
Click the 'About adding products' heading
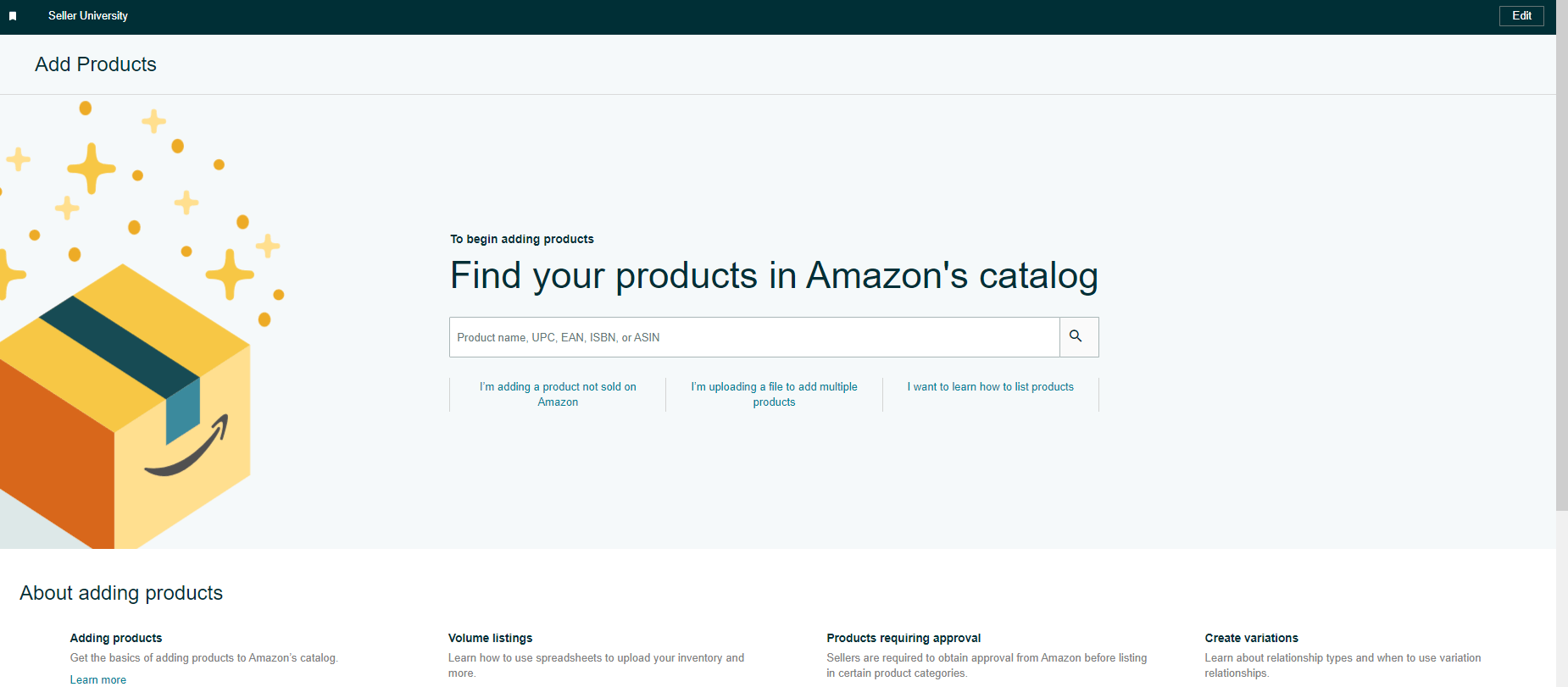(x=121, y=593)
